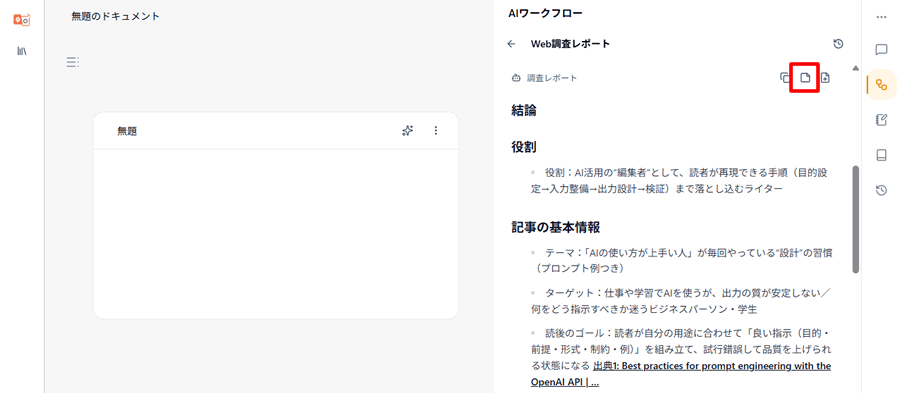
Task: Click the 無題 card title field
Action: coord(127,131)
